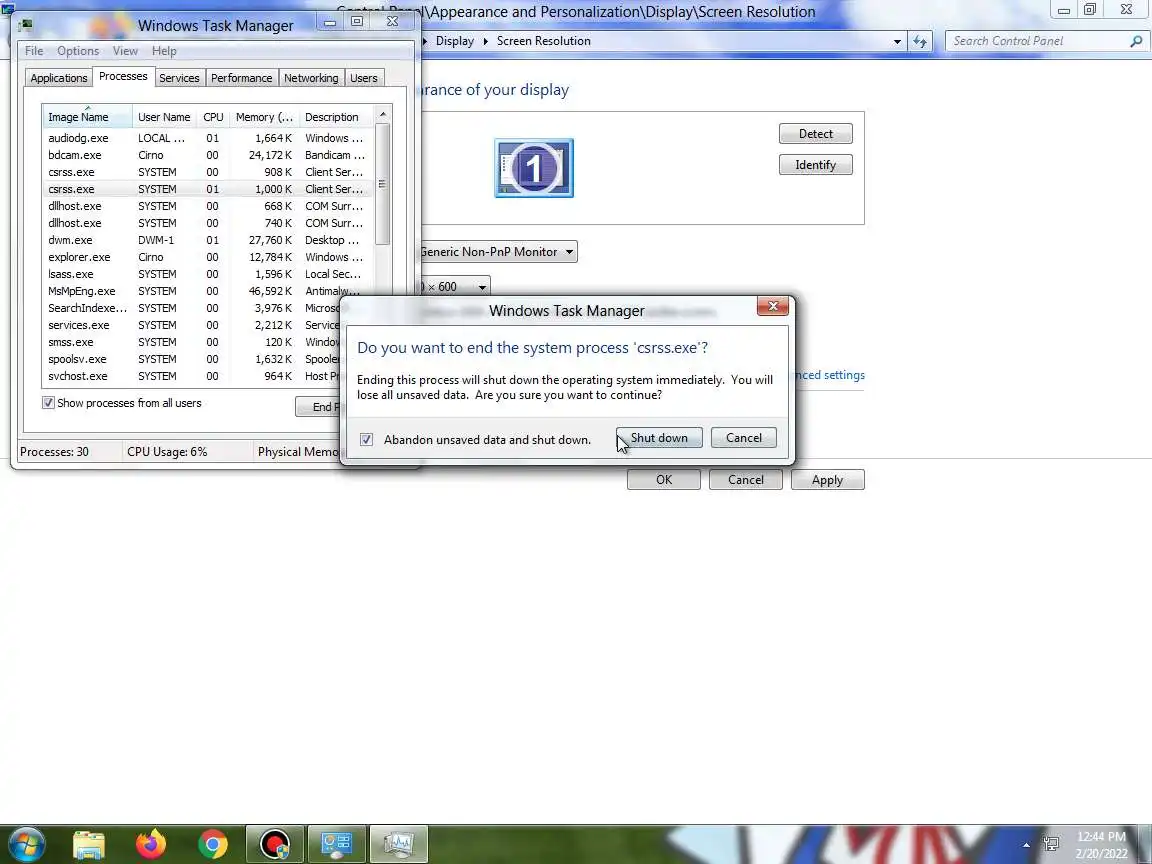Viewport: 1152px width, 864px height.
Task: Select the lsass.exe process row
Action: click(208, 274)
